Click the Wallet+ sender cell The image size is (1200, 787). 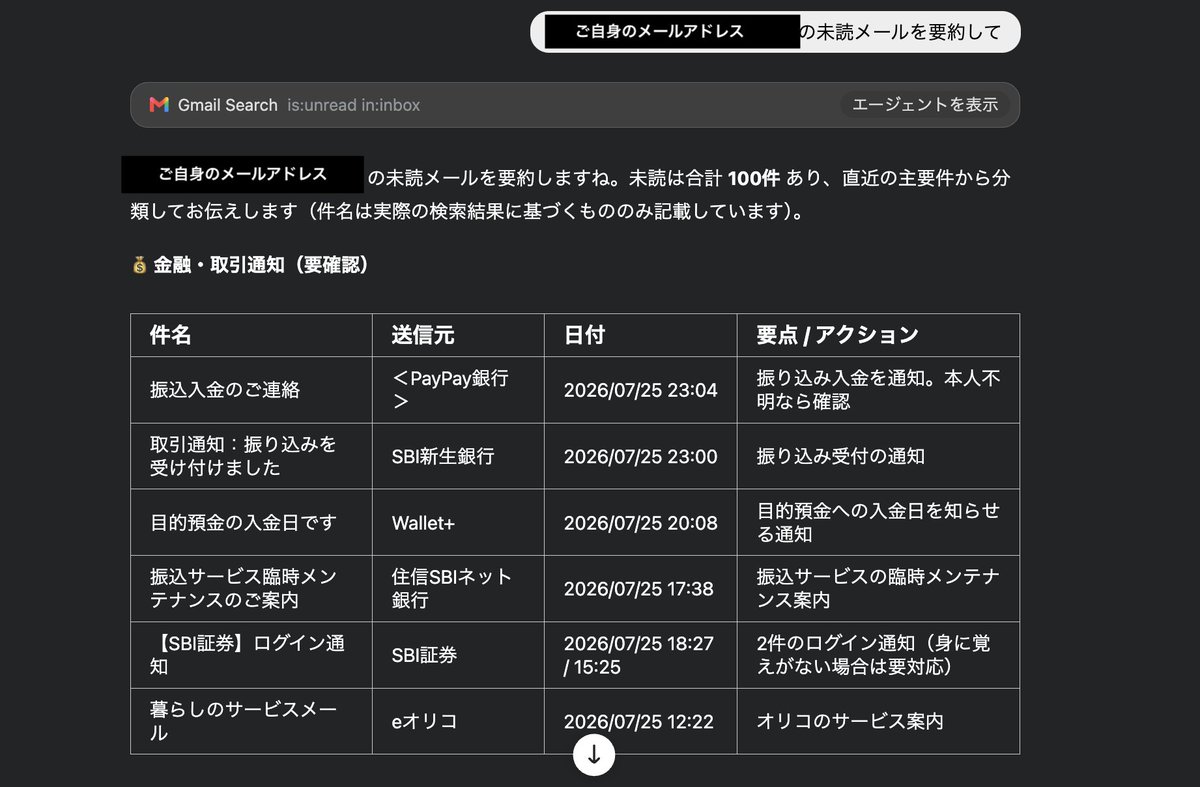pyautogui.click(x=458, y=522)
